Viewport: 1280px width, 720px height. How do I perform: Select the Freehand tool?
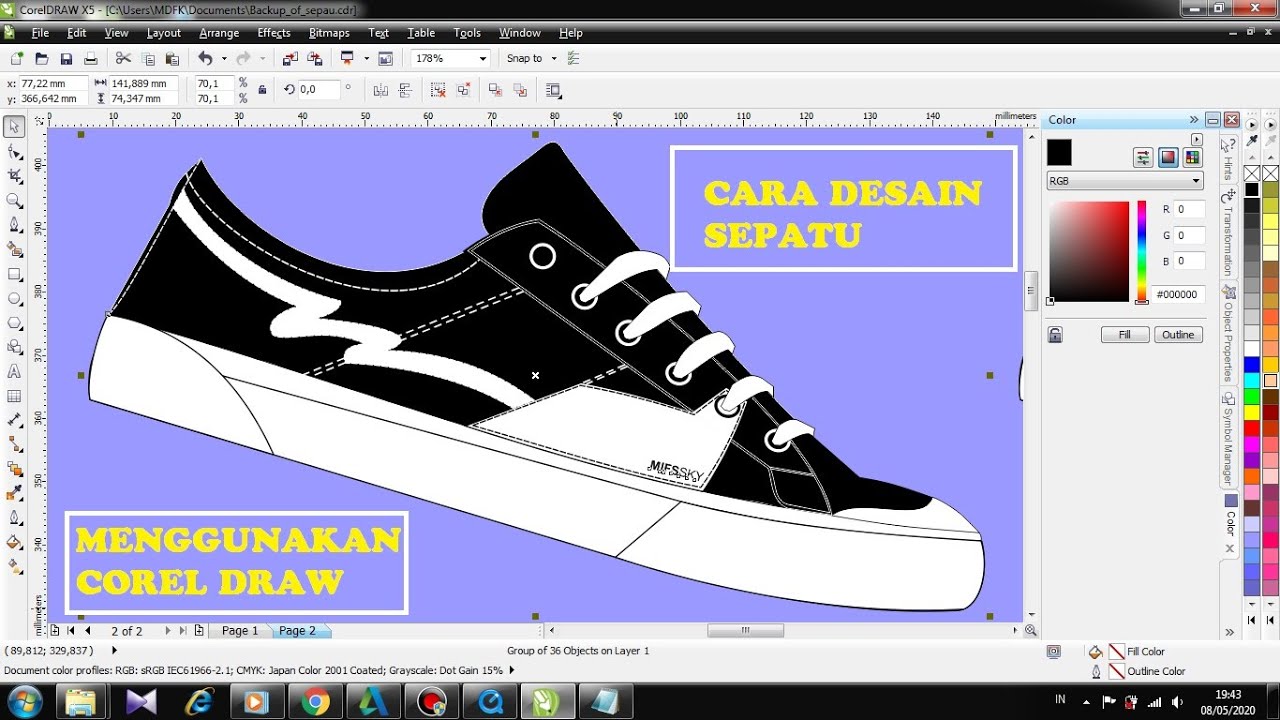click(x=14, y=225)
